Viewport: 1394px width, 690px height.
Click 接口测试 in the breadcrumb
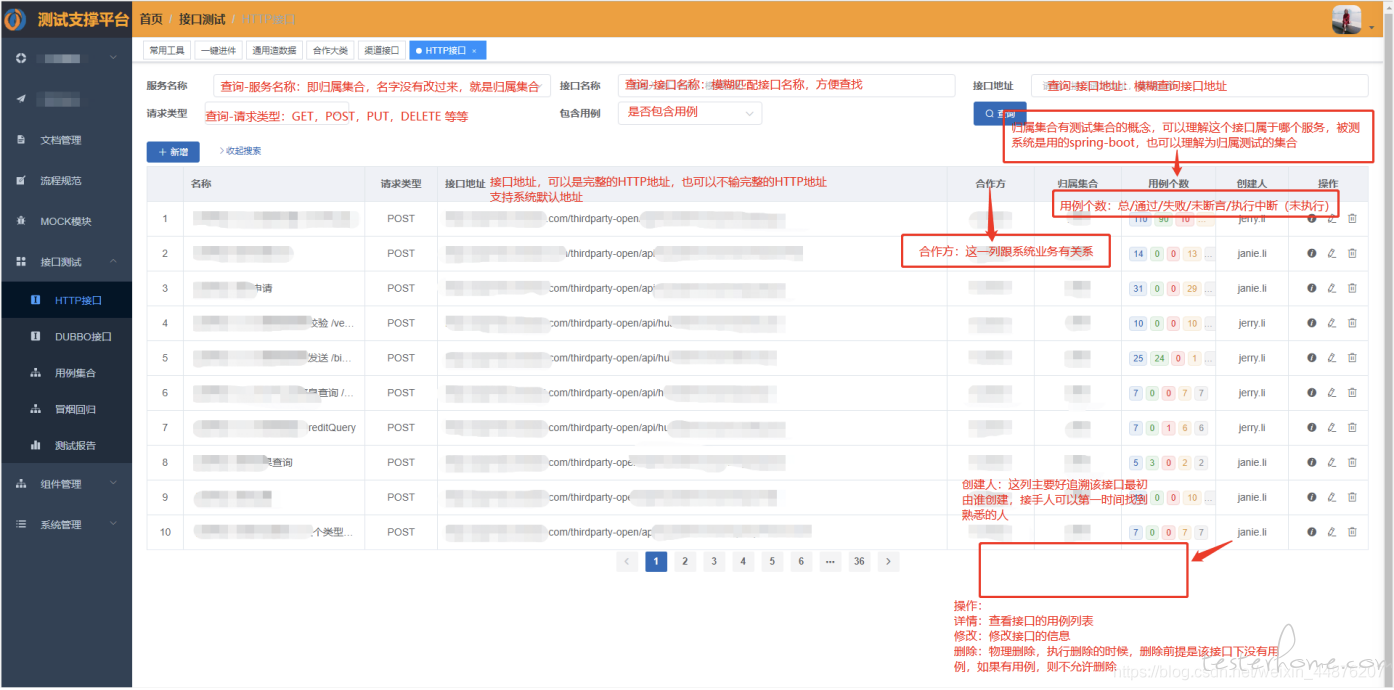pos(201,19)
